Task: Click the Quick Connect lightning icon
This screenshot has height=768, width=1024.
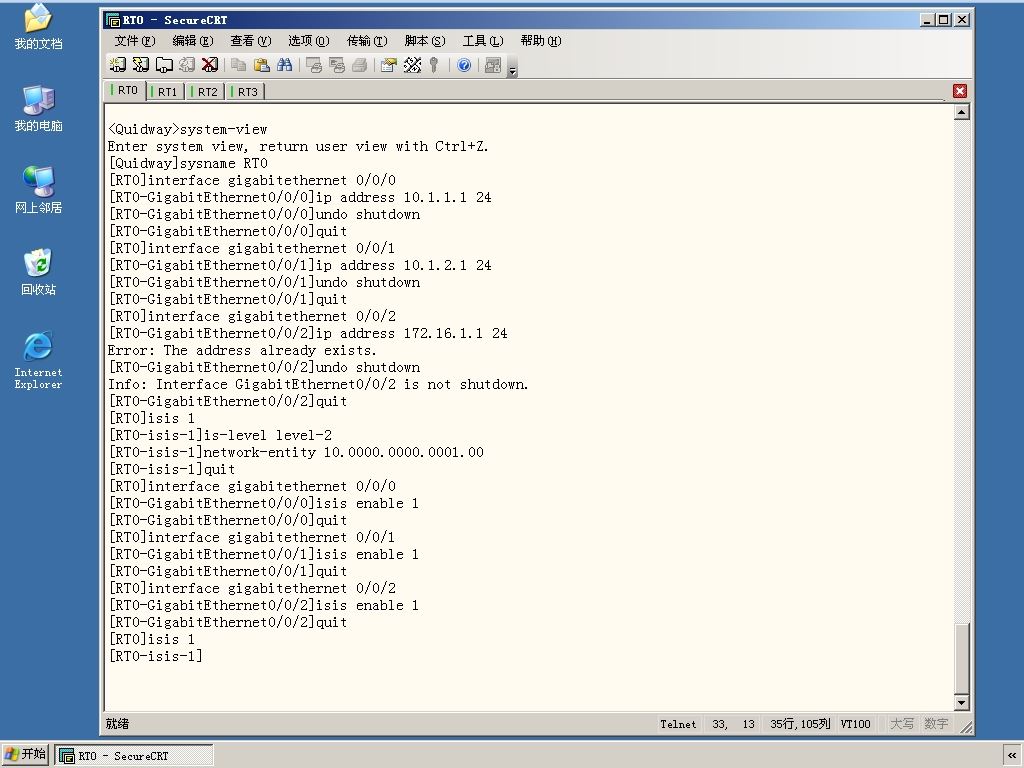Action: 141,65
